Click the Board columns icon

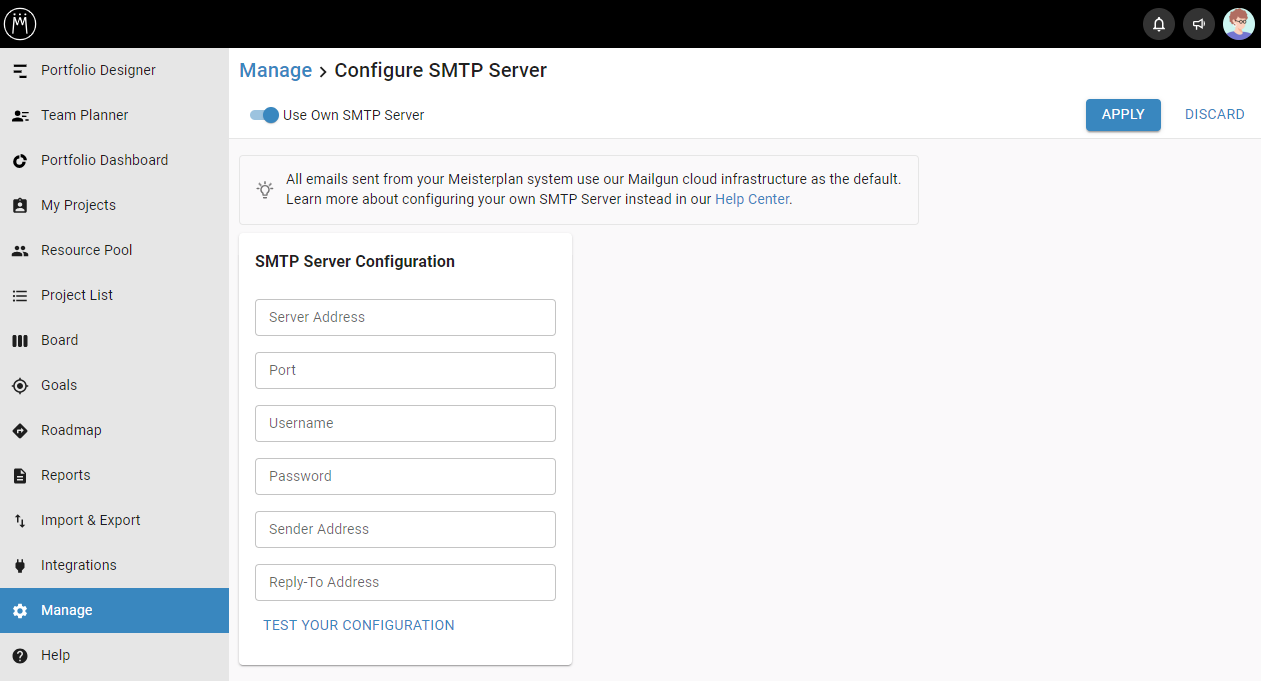(x=20, y=341)
